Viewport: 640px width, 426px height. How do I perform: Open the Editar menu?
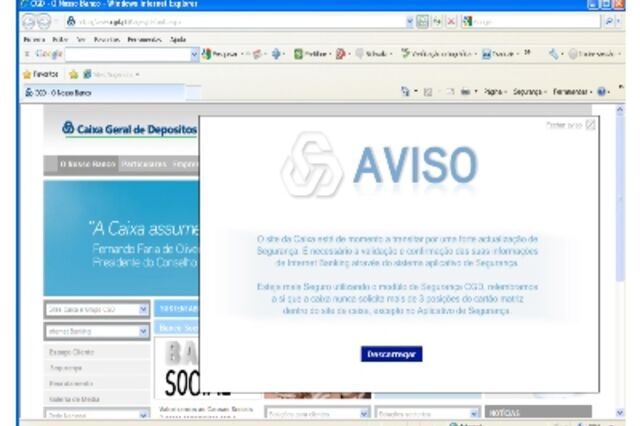click(60, 40)
